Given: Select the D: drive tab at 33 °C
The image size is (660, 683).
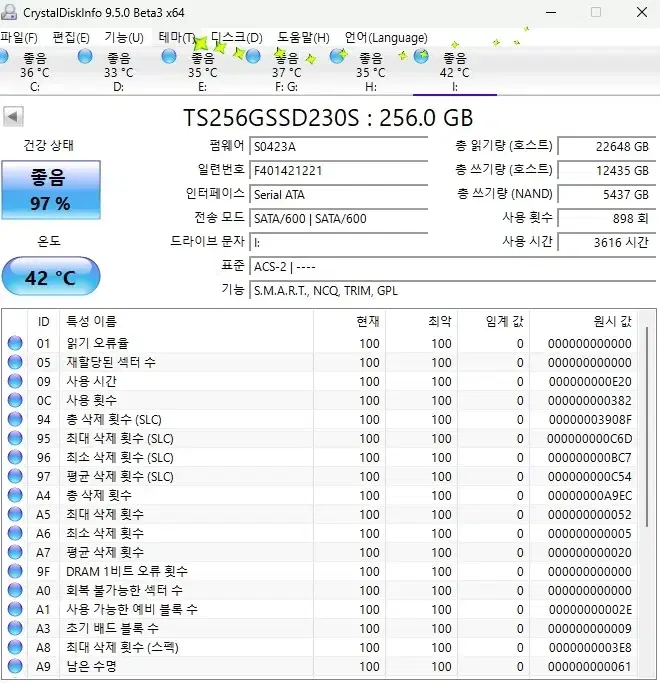Looking at the screenshot, I should [x=118, y=71].
